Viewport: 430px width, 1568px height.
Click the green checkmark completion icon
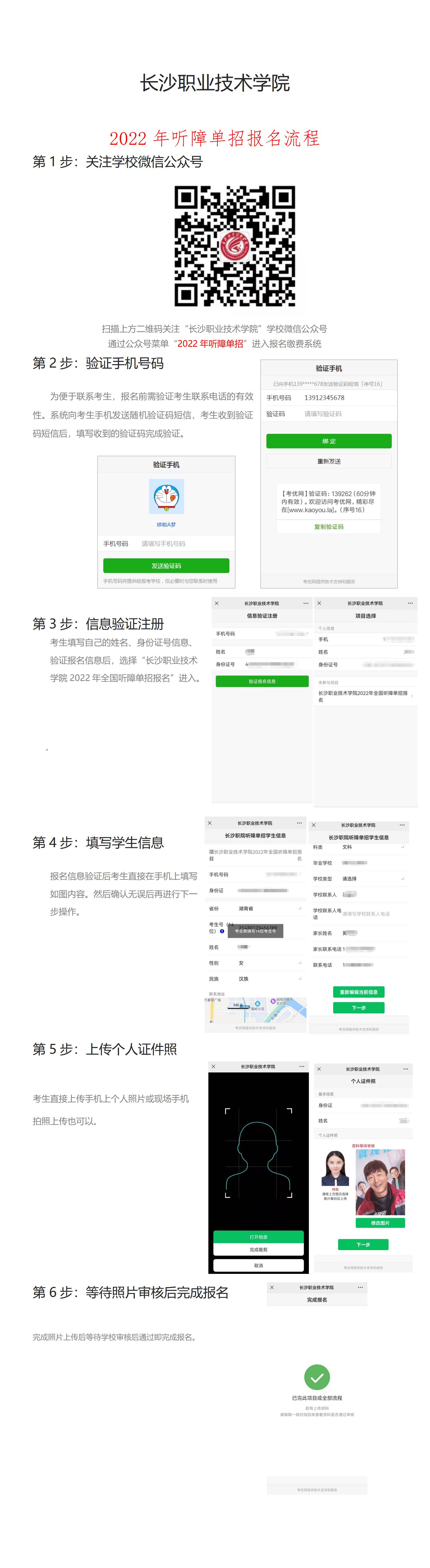pyautogui.click(x=317, y=1377)
